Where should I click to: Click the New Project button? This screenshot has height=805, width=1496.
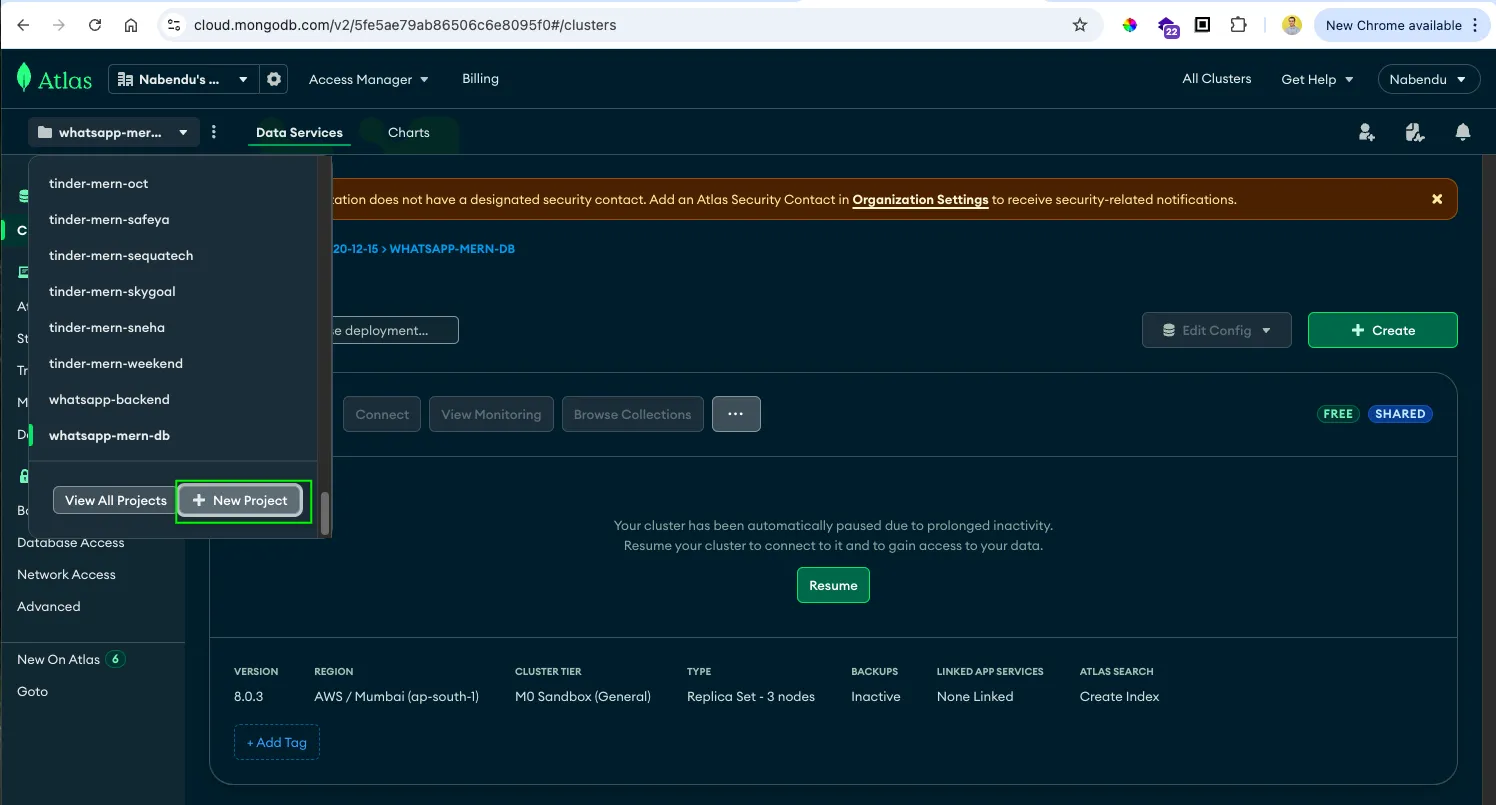tap(240, 500)
